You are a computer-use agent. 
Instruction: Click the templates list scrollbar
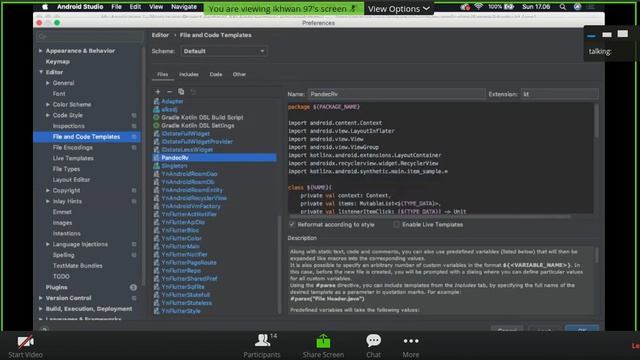(280, 264)
